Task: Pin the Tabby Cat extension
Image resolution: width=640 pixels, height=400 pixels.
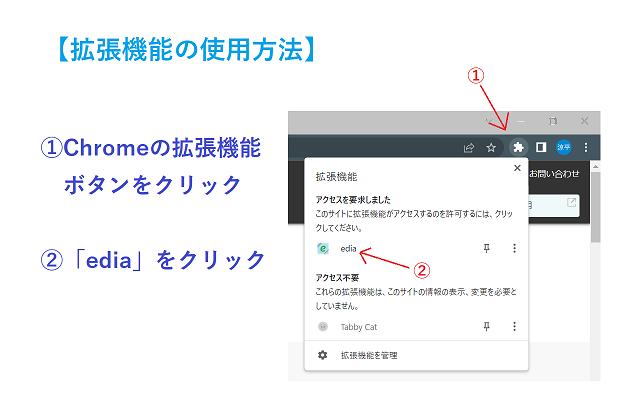Action: tap(487, 326)
